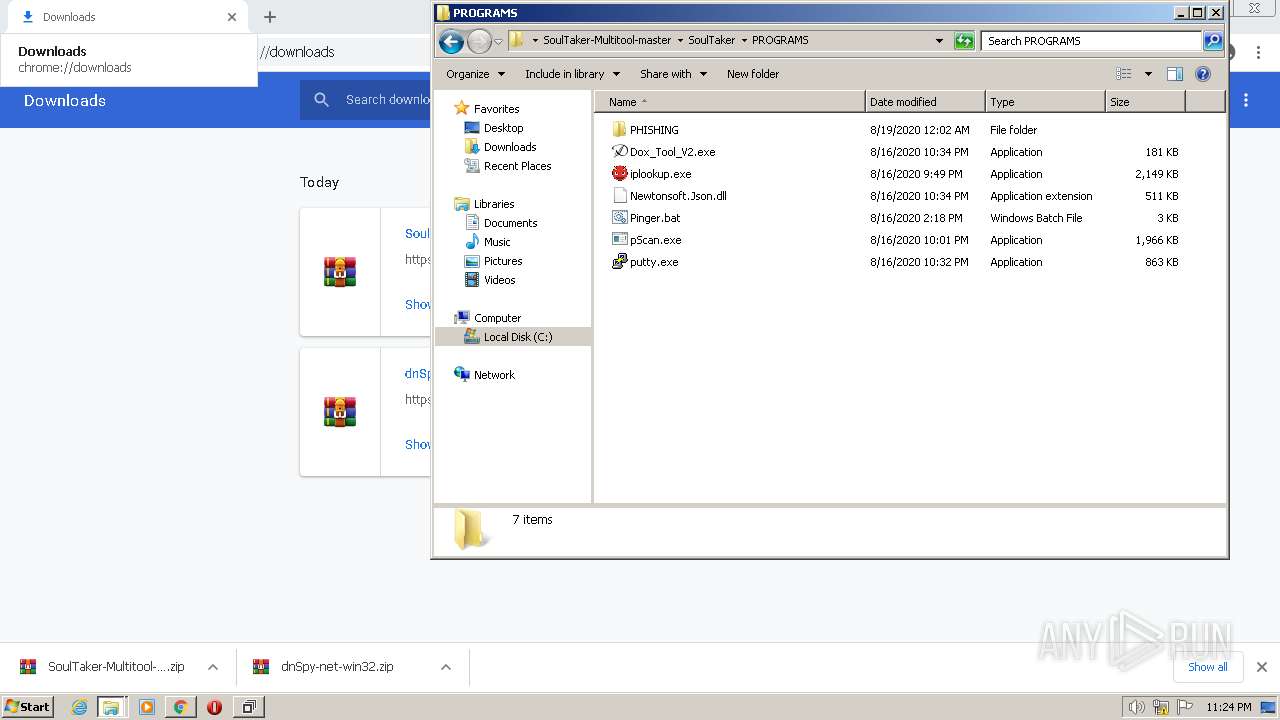This screenshot has height=720, width=1280.
Task: Click SoulTaker-Multitool-master breadcrumb in address bar
Action: pos(607,41)
